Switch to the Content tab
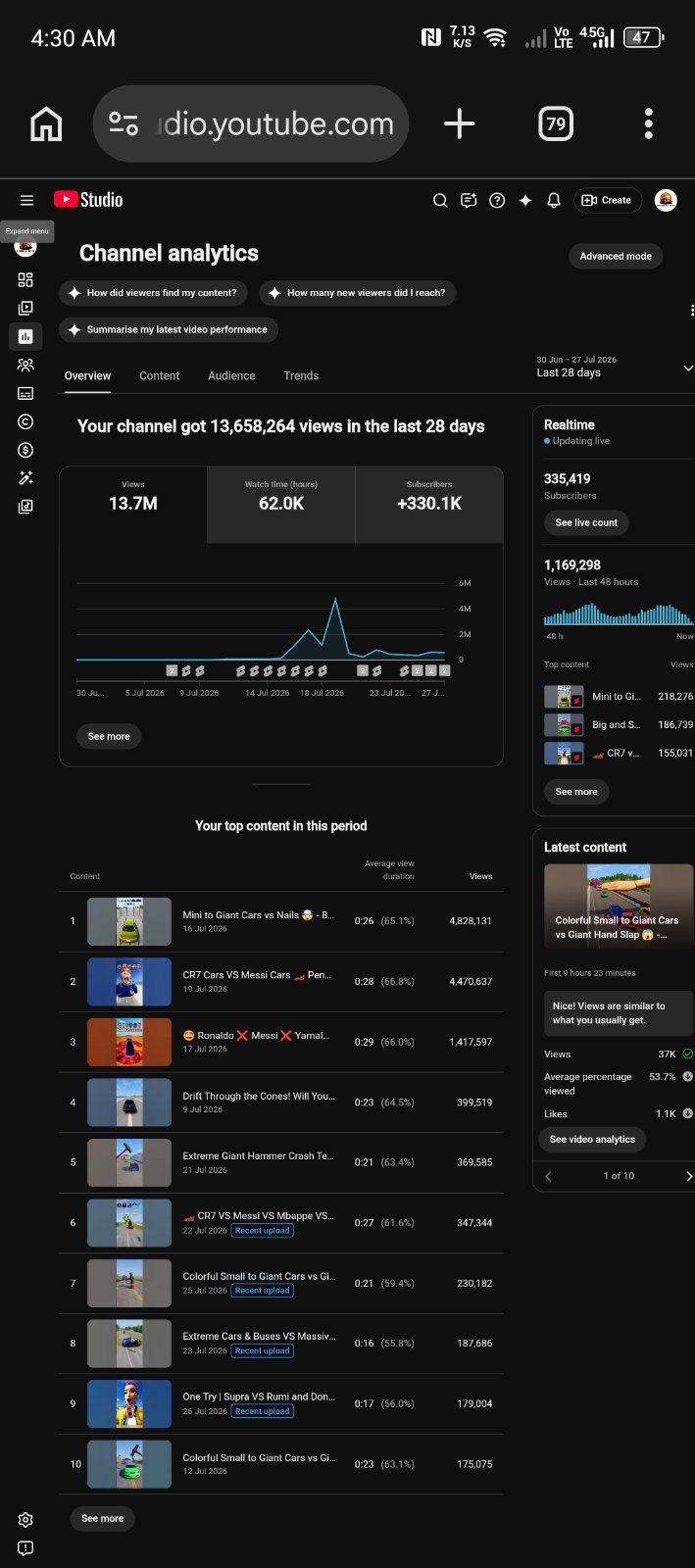Screen dimensions: 695x1568 click(x=159, y=375)
